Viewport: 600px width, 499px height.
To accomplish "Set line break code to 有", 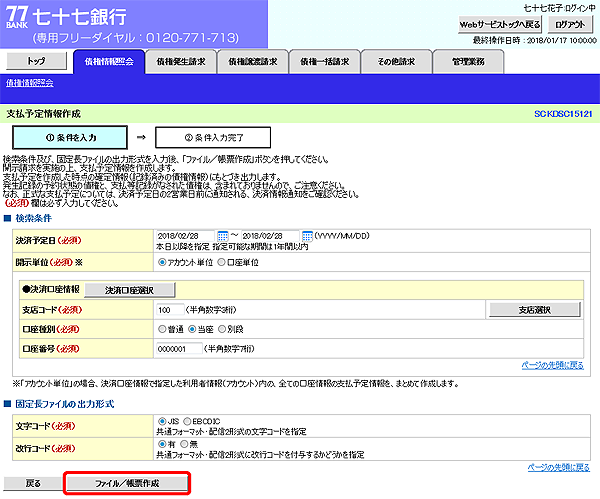I will point(162,444).
